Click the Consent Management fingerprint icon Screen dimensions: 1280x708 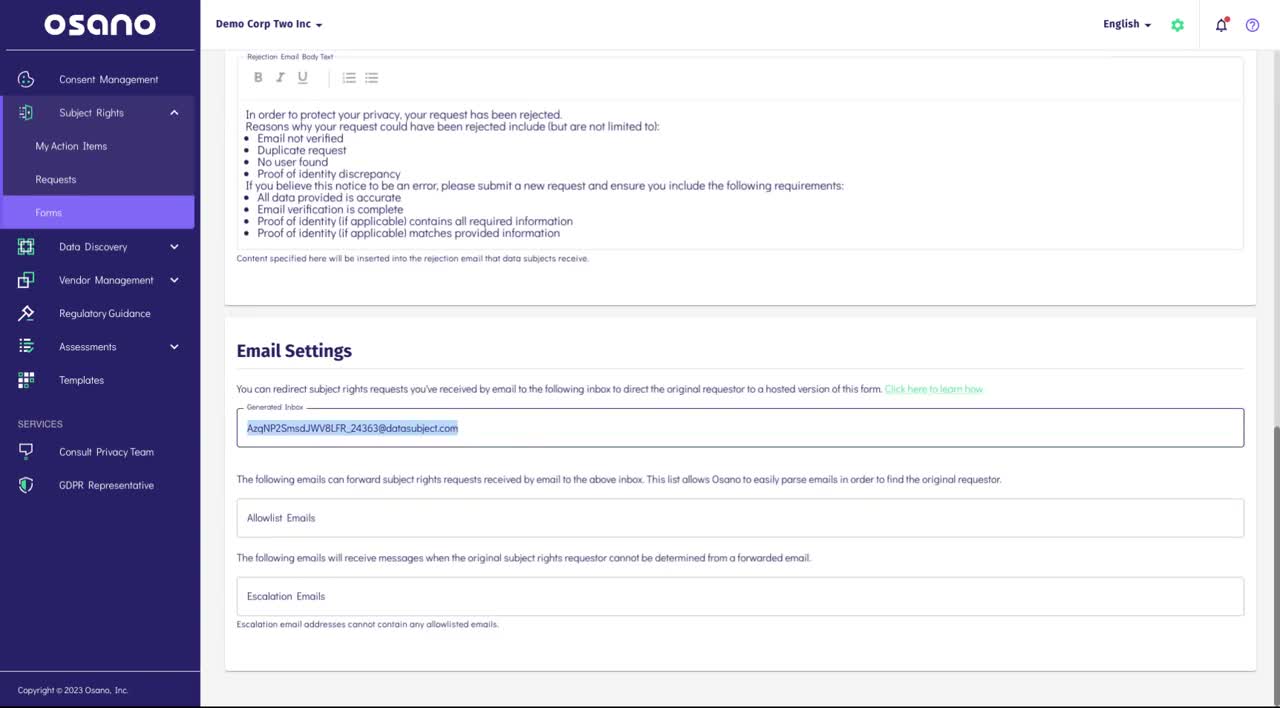(x=26, y=79)
